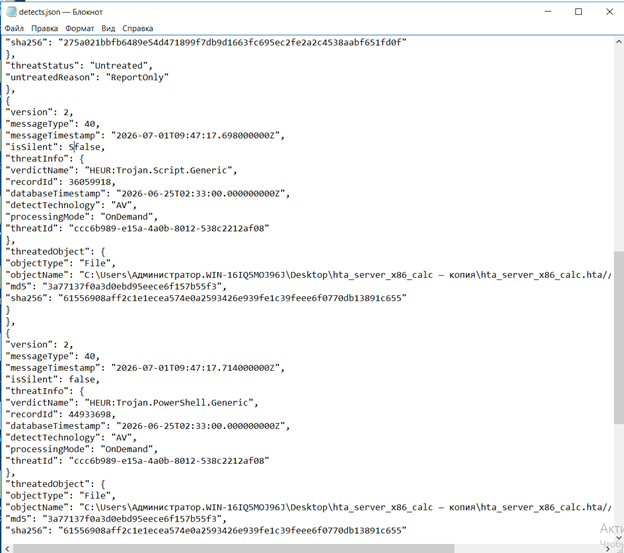This screenshot has height=553, width=624.
Task: Close the detects.json Notepad window
Action: pos(609,12)
